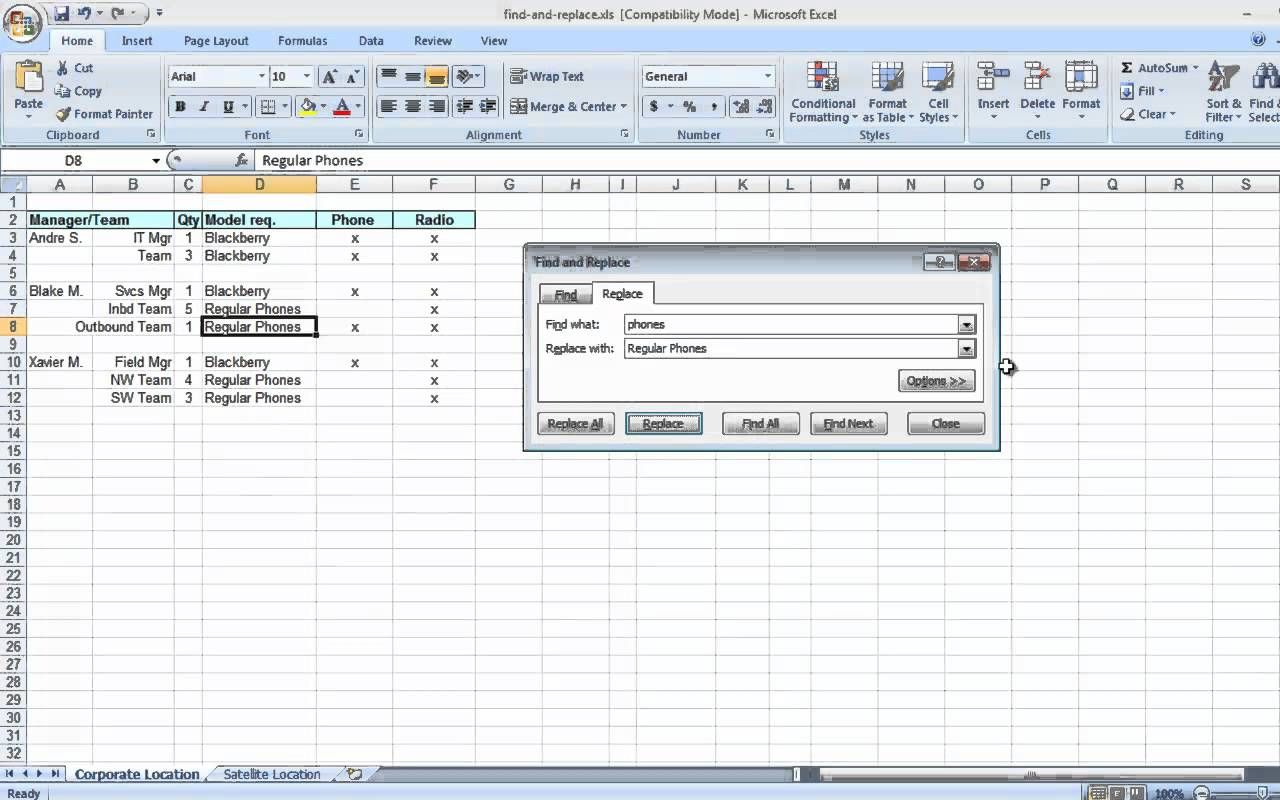Save the workbook via Quick Access
The image size is (1280, 800).
62,14
